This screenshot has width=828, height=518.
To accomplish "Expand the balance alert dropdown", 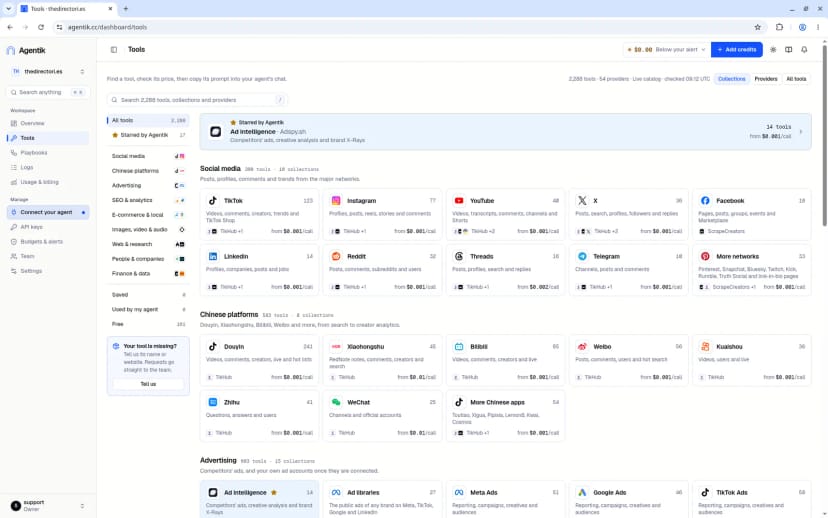I will tap(666, 50).
